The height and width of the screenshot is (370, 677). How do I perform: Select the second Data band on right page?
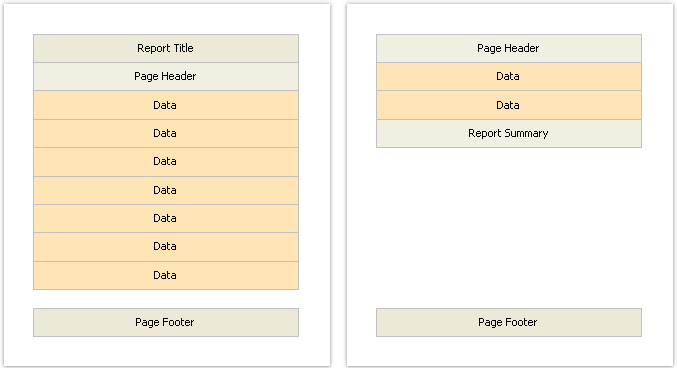click(509, 105)
